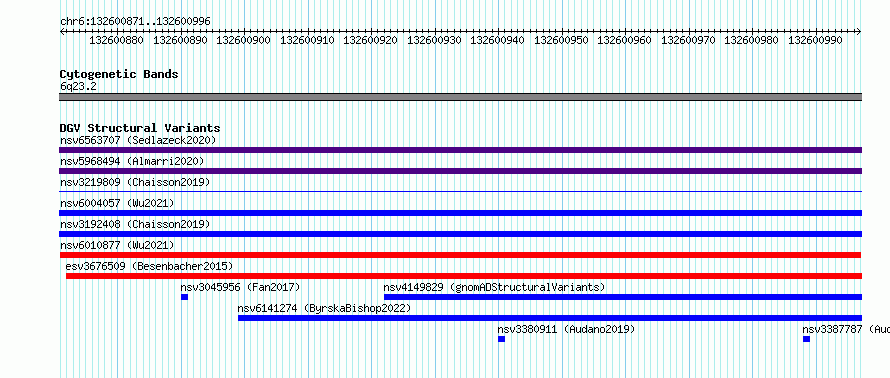Select the small blue marker under nsv3387787
Screen dimensions: 890x378
806,339
